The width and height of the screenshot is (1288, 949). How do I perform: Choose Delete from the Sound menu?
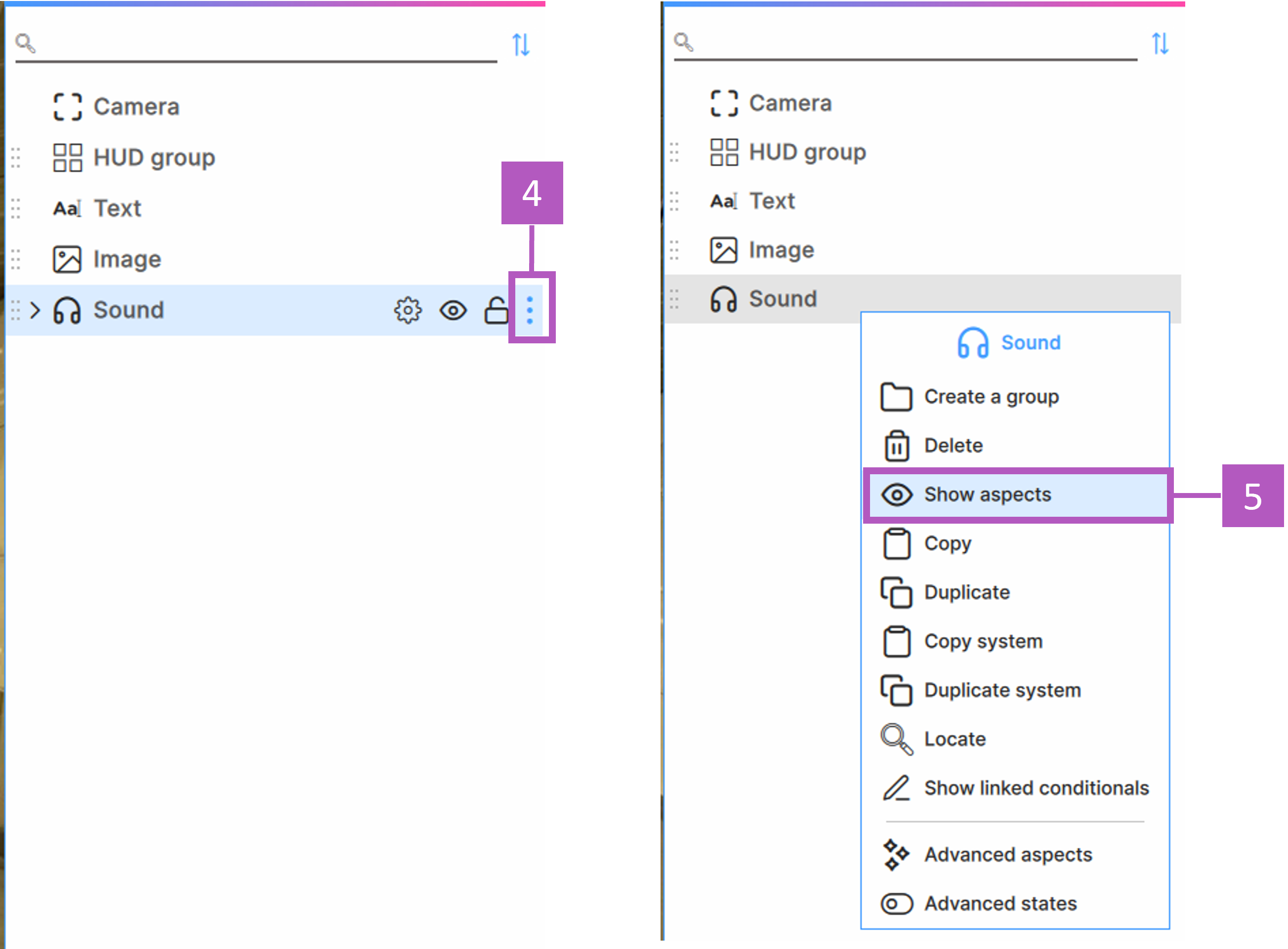tap(953, 446)
